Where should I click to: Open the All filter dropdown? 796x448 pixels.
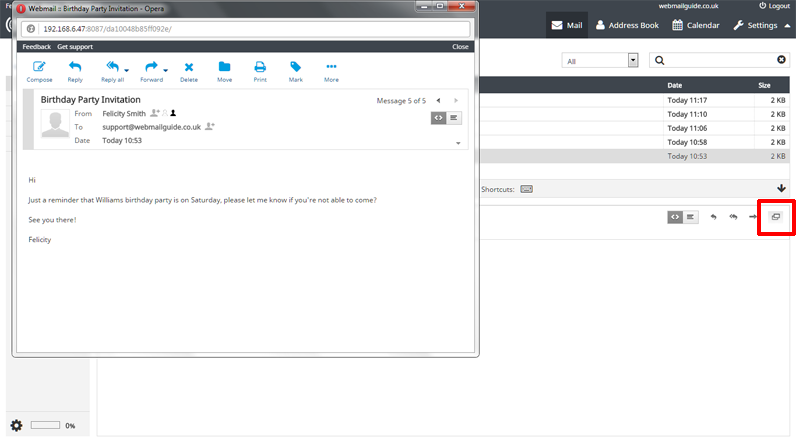[x=600, y=60]
